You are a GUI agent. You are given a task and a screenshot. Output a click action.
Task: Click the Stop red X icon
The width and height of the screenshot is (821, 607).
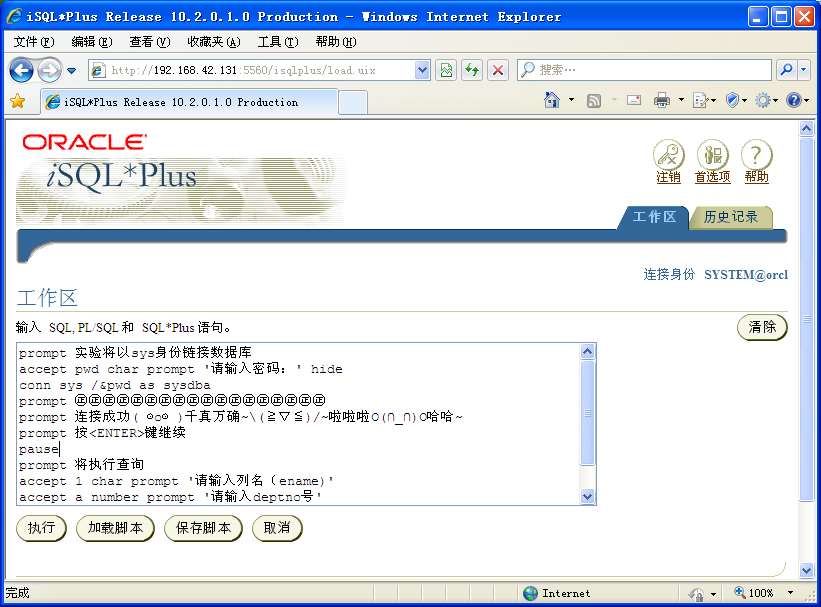498,70
